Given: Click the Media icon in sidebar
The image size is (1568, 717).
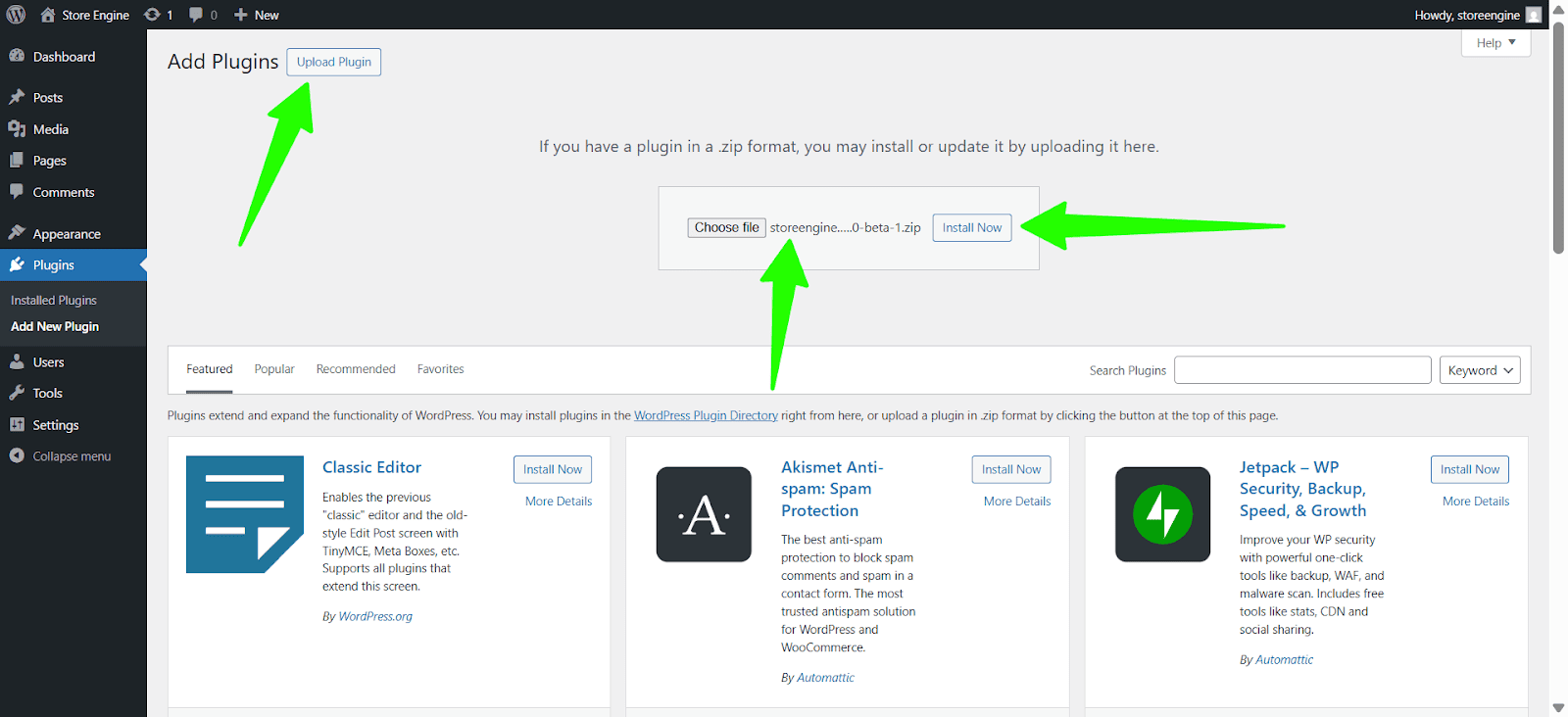Looking at the screenshot, I should 17,128.
